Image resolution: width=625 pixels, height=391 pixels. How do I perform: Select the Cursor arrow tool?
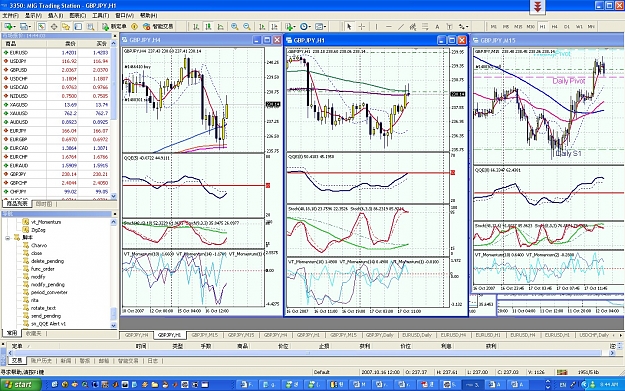click(349, 26)
